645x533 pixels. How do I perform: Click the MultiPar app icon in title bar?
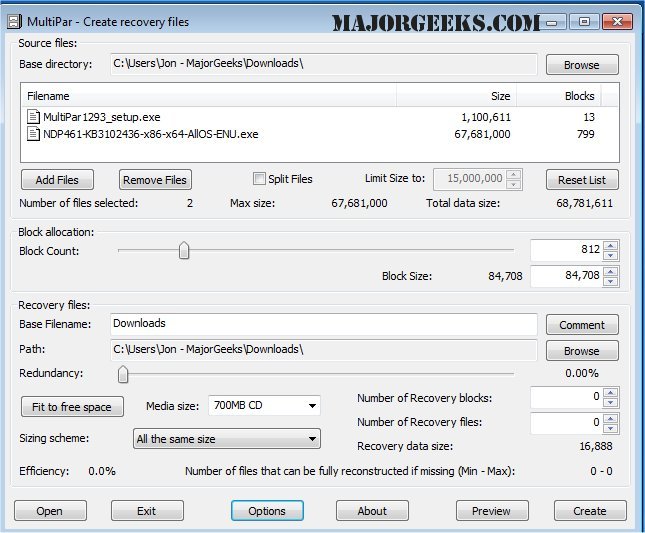15,20
